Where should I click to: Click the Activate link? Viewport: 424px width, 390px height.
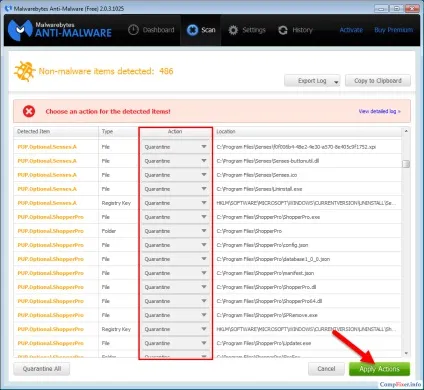tap(351, 30)
